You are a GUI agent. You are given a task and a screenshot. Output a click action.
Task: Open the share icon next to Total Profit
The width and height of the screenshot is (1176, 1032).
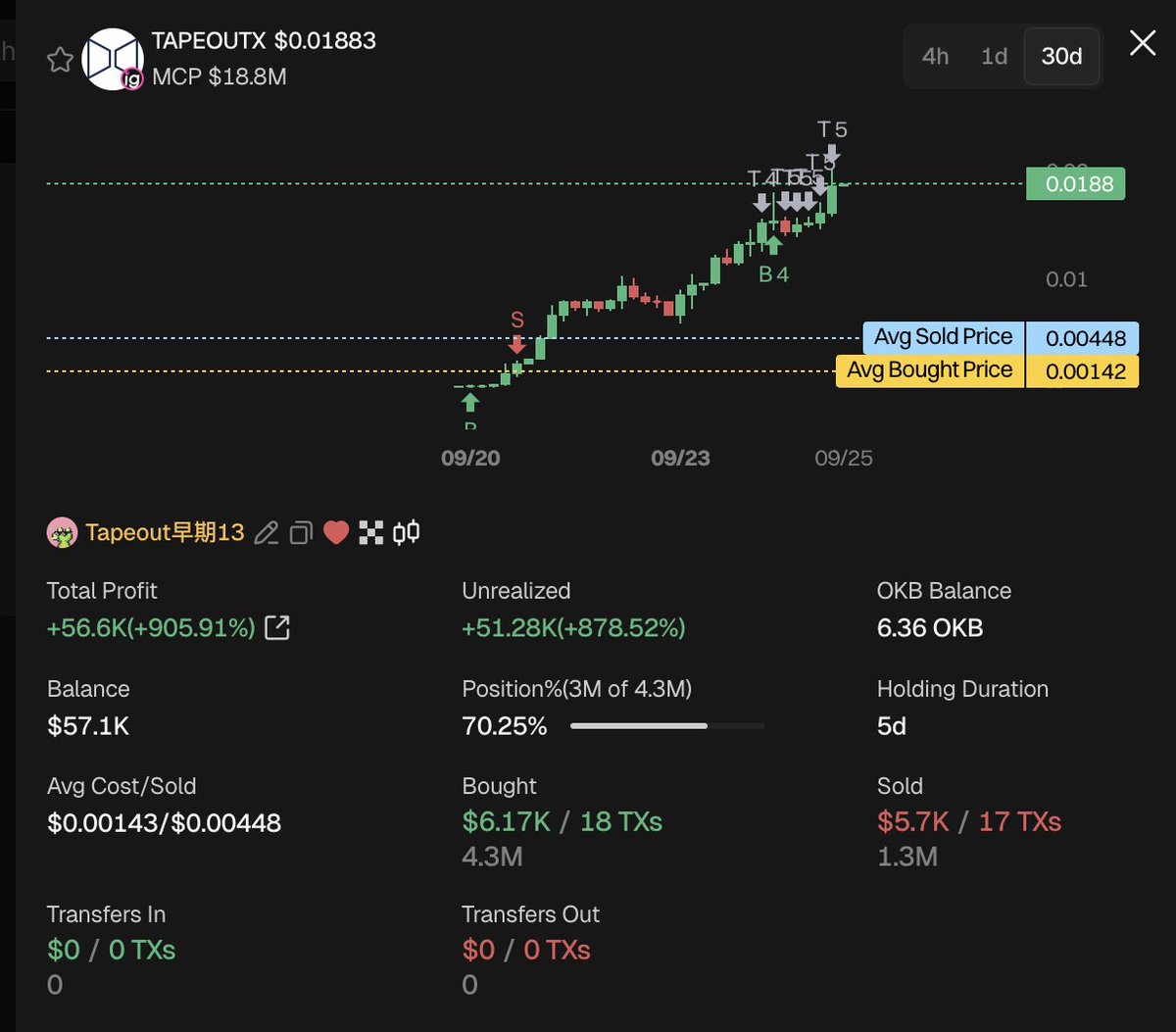(278, 627)
